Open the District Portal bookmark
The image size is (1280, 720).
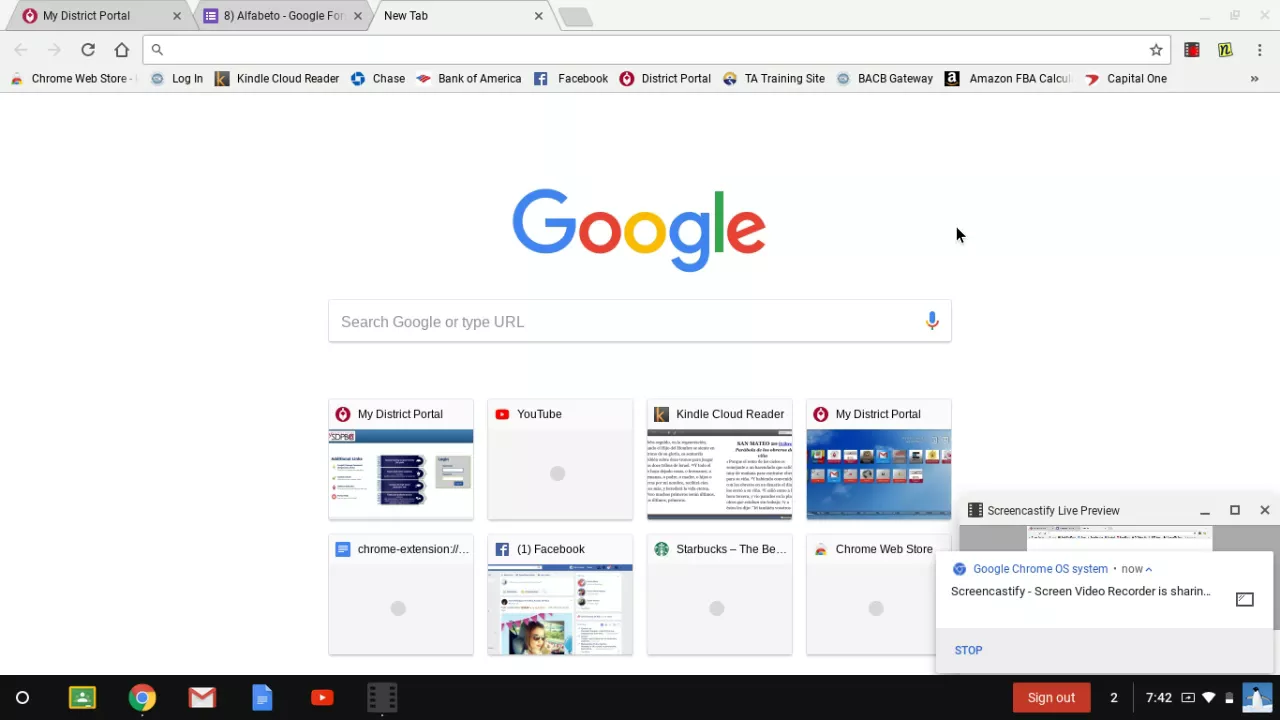pos(665,78)
